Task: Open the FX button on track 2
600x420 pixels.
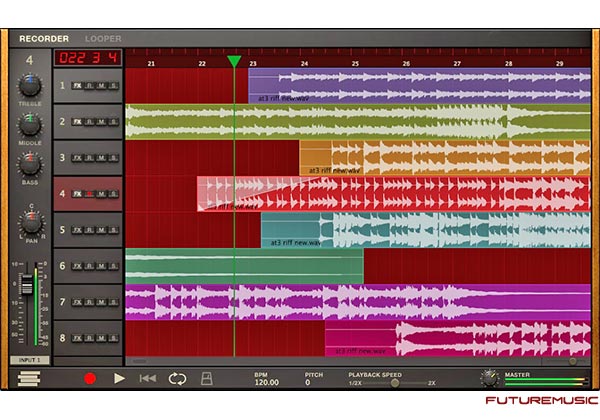Action: tap(77, 122)
